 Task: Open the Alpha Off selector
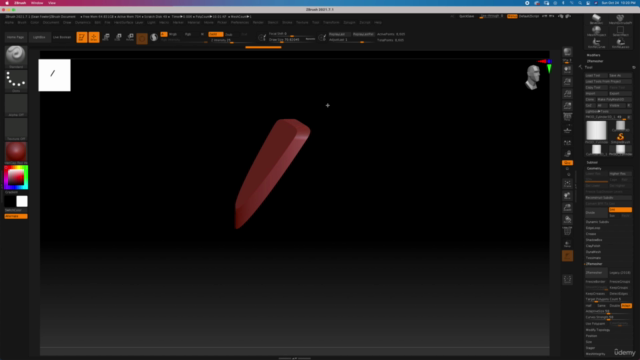[16, 105]
